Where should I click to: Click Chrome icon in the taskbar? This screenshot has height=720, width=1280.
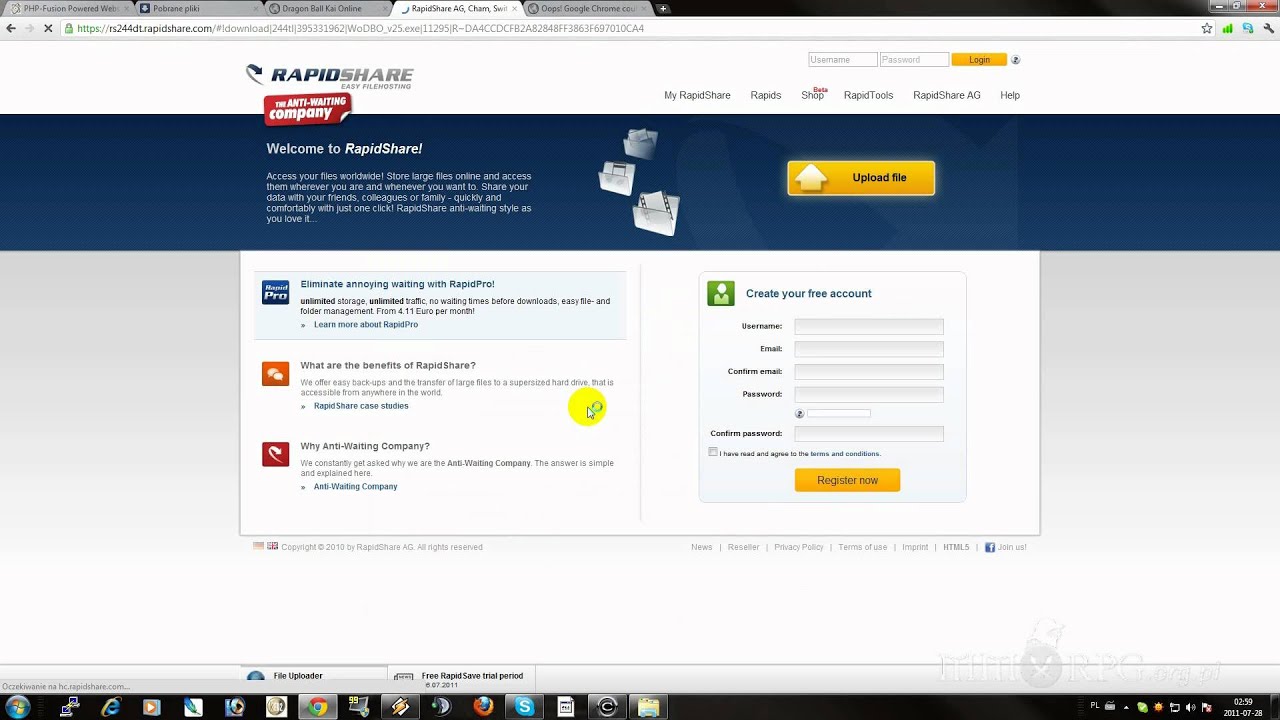tap(317, 707)
